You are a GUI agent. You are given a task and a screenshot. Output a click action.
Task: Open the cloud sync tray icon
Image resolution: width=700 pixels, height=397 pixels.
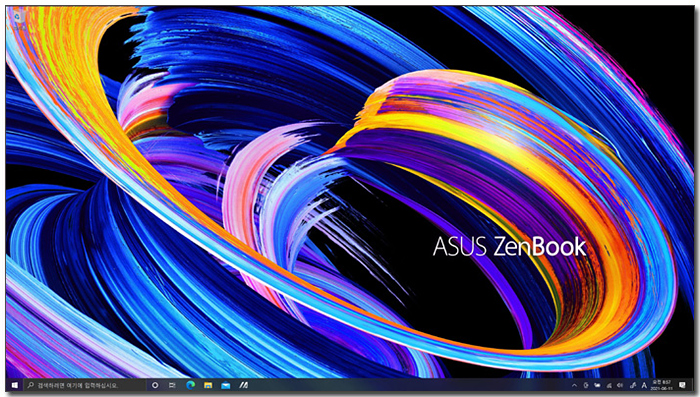pyautogui.click(x=597, y=385)
